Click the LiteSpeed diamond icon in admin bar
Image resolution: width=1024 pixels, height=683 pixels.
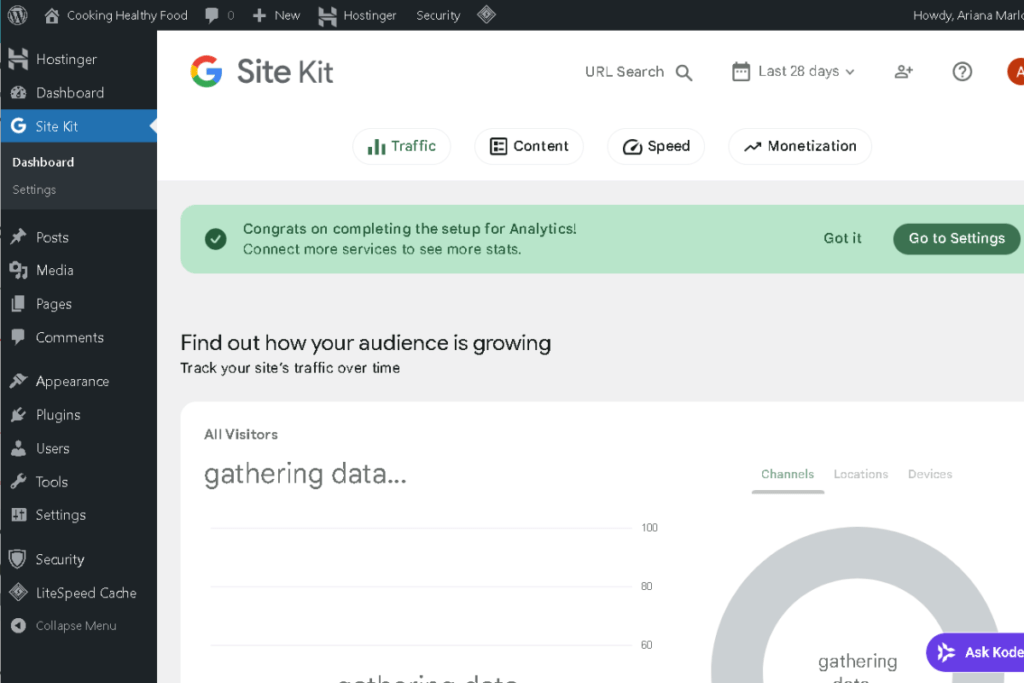[x=486, y=15]
